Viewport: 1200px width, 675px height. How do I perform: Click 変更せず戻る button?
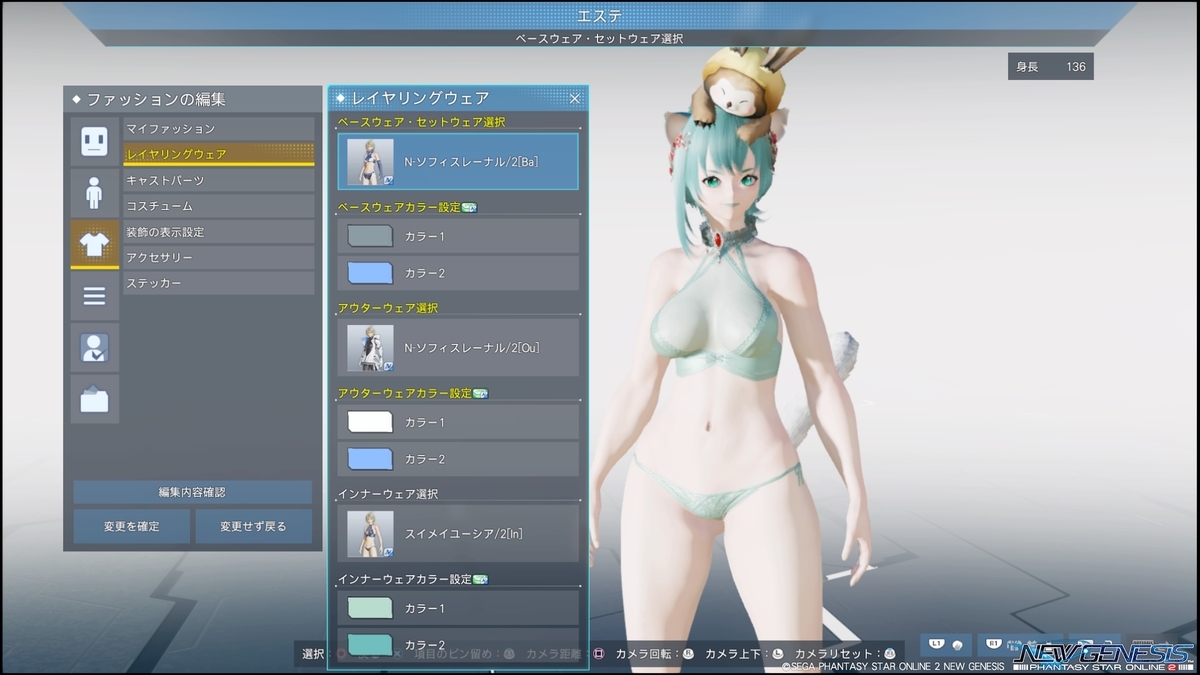(254, 526)
